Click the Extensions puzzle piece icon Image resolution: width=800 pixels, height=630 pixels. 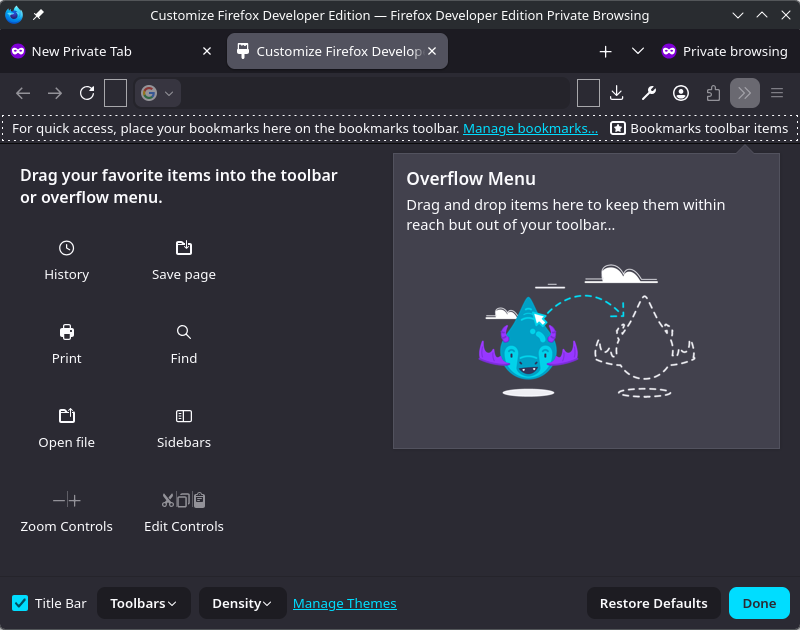pyautogui.click(x=713, y=93)
